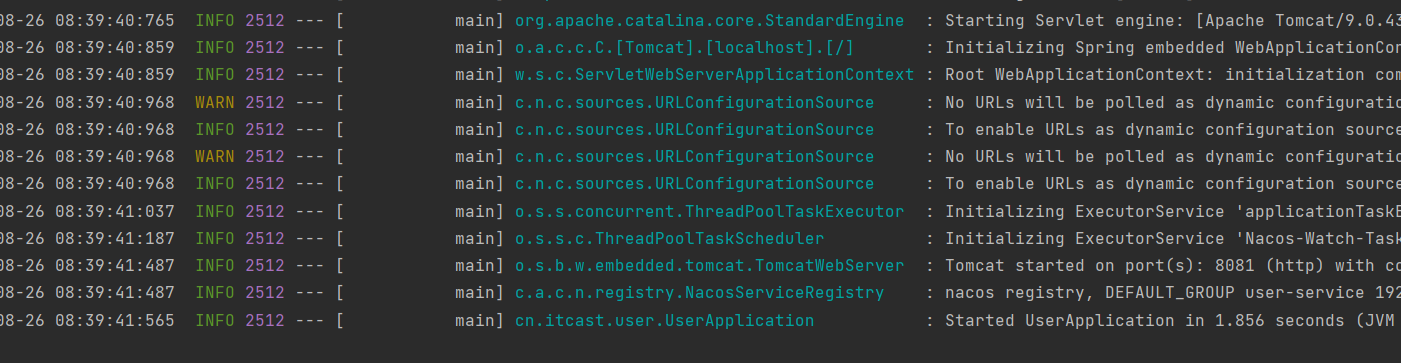Click the 'Initializing Spring embedded' log message
This screenshot has height=363, width=1401.
pyautogui.click(x=1172, y=47)
